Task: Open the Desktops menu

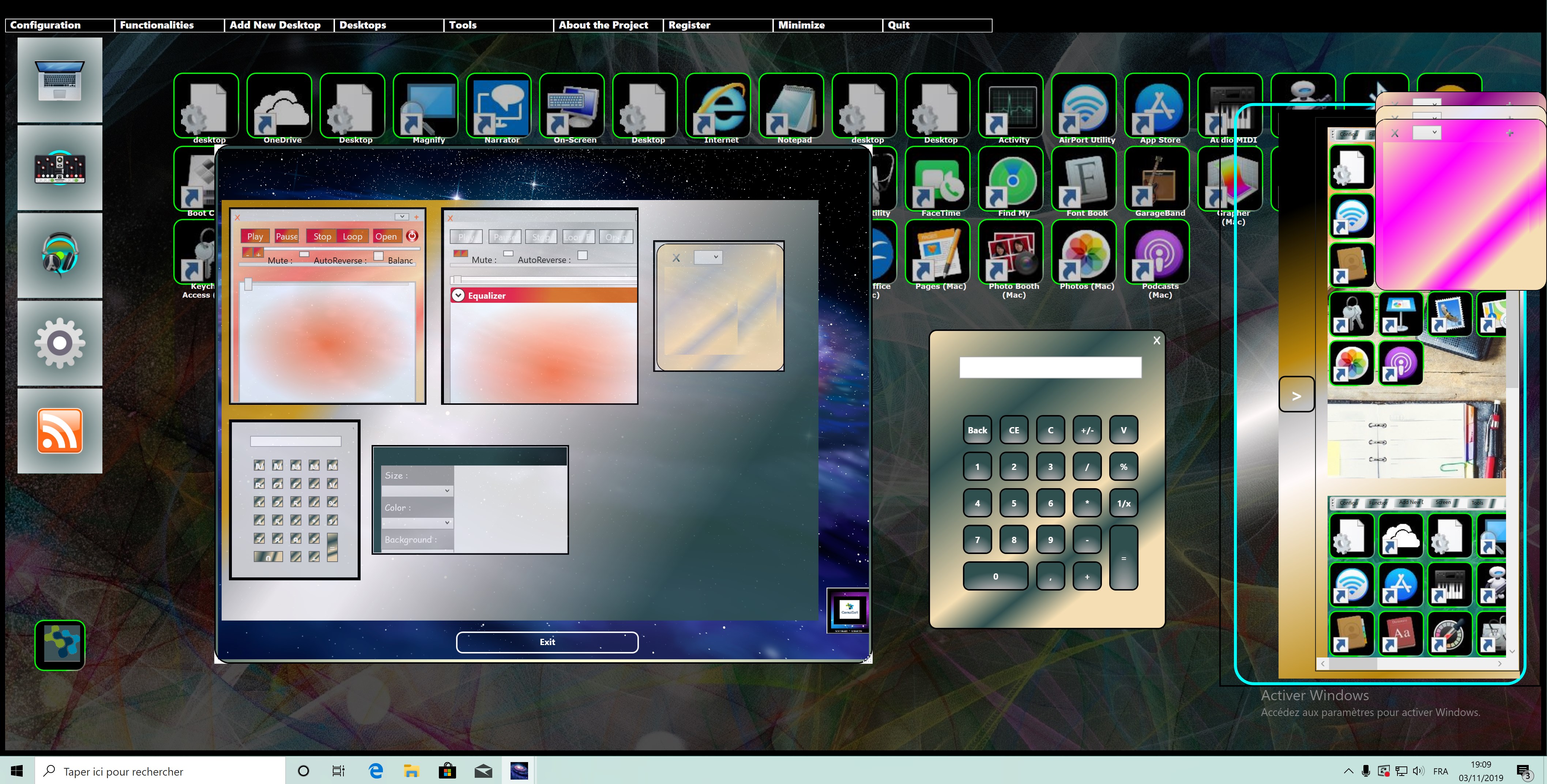Action: tap(363, 25)
